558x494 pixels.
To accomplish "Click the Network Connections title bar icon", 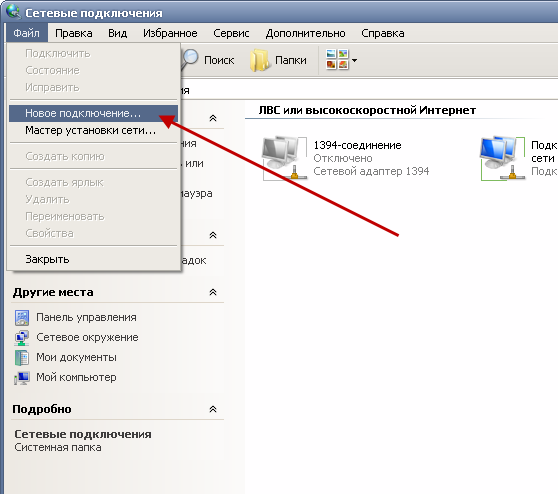I will pyautogui.click(x=14, y=11).
